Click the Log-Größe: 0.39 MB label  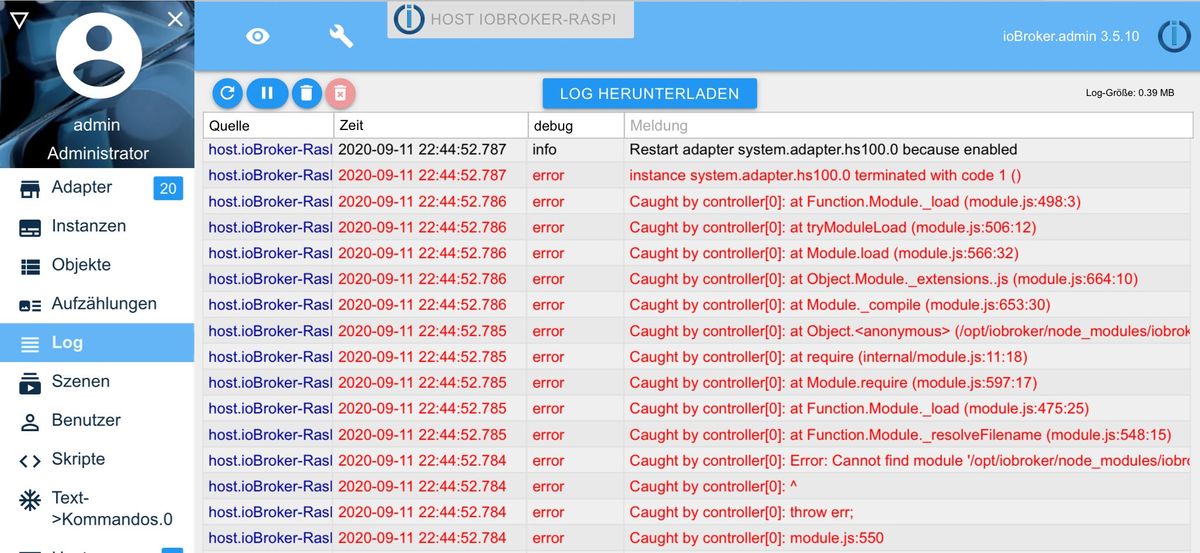click(x=1130, y=93)
